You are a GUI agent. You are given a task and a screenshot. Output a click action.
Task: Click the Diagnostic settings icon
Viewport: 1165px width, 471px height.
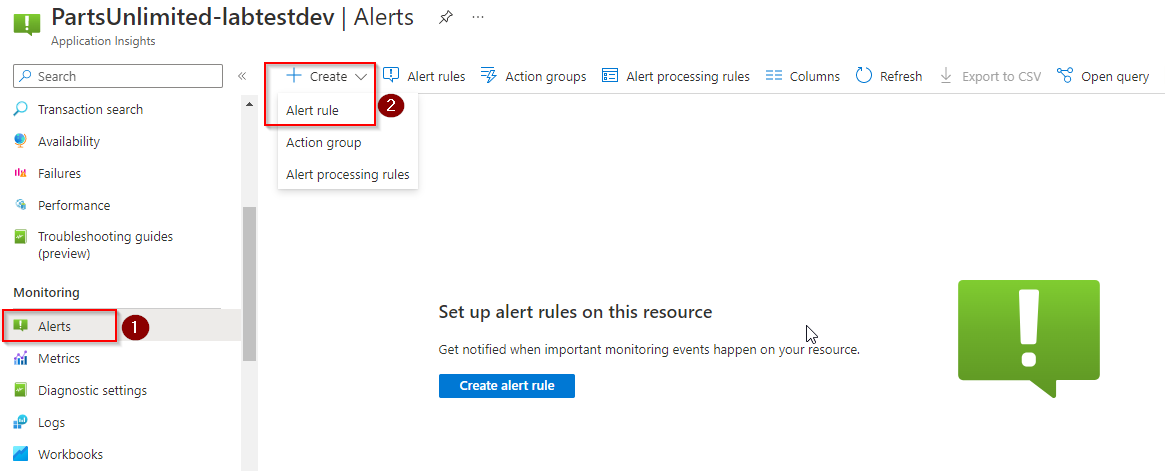[21, 390]
